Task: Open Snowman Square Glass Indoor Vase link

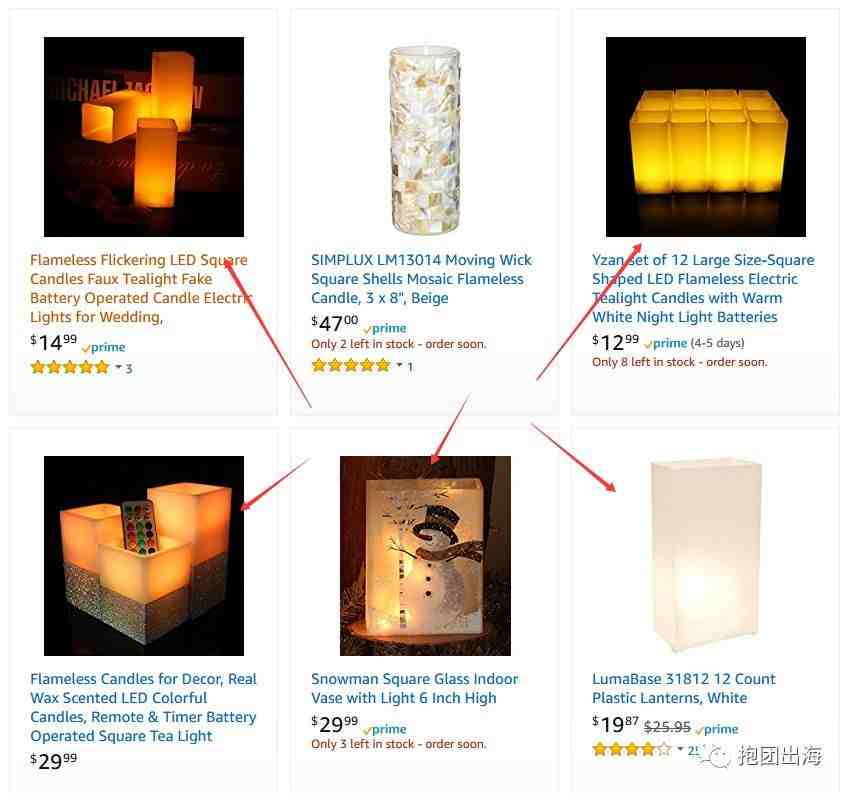Action: tap(415, 688)
